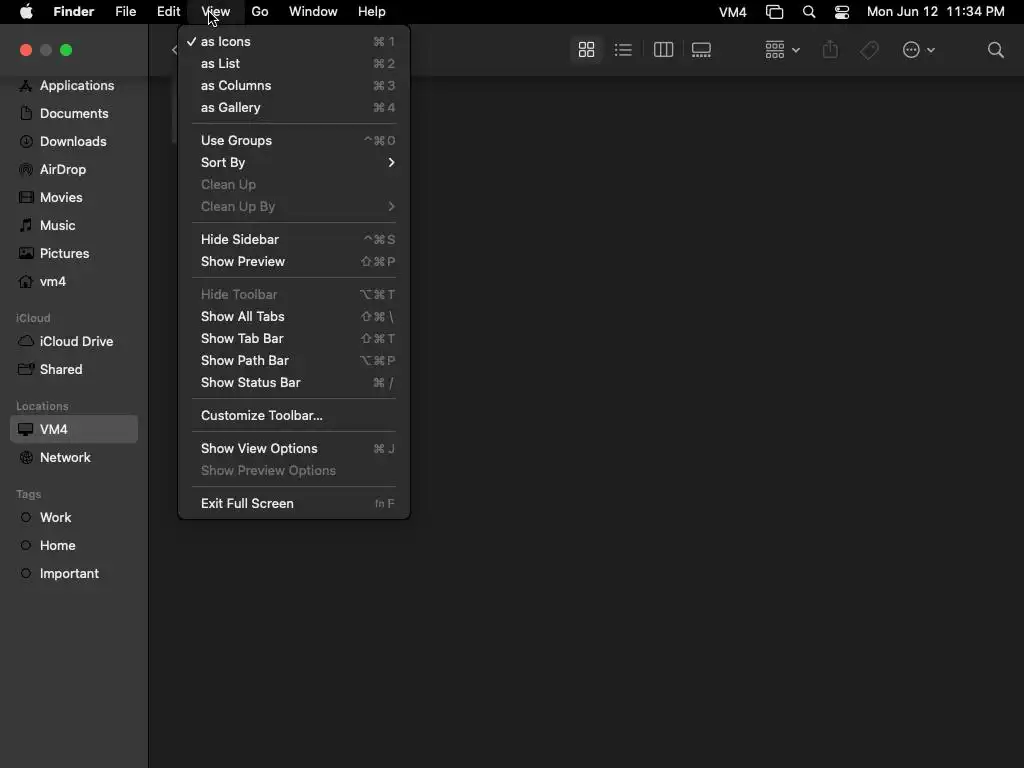Open Customize Toolbar…
The image size is (1024, 768).
click(x=294, y=416)
